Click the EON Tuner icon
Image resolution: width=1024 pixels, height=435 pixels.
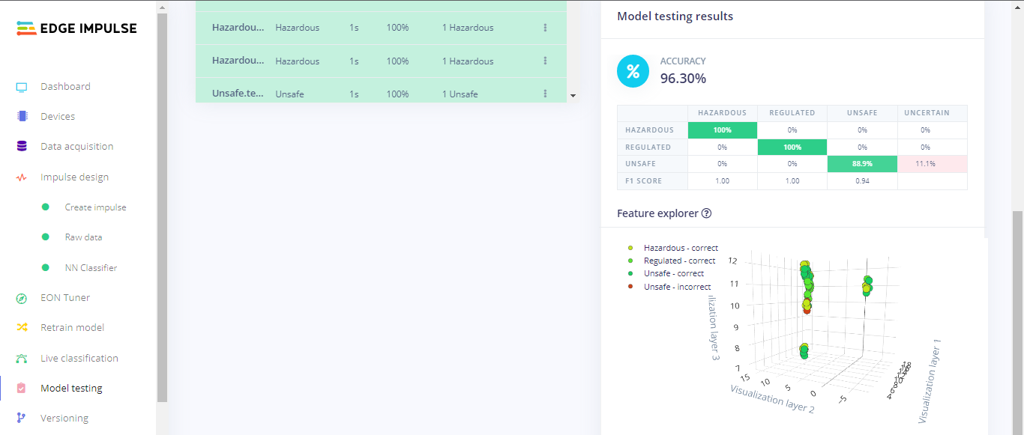pyautogui.click(x=21, y=298)
